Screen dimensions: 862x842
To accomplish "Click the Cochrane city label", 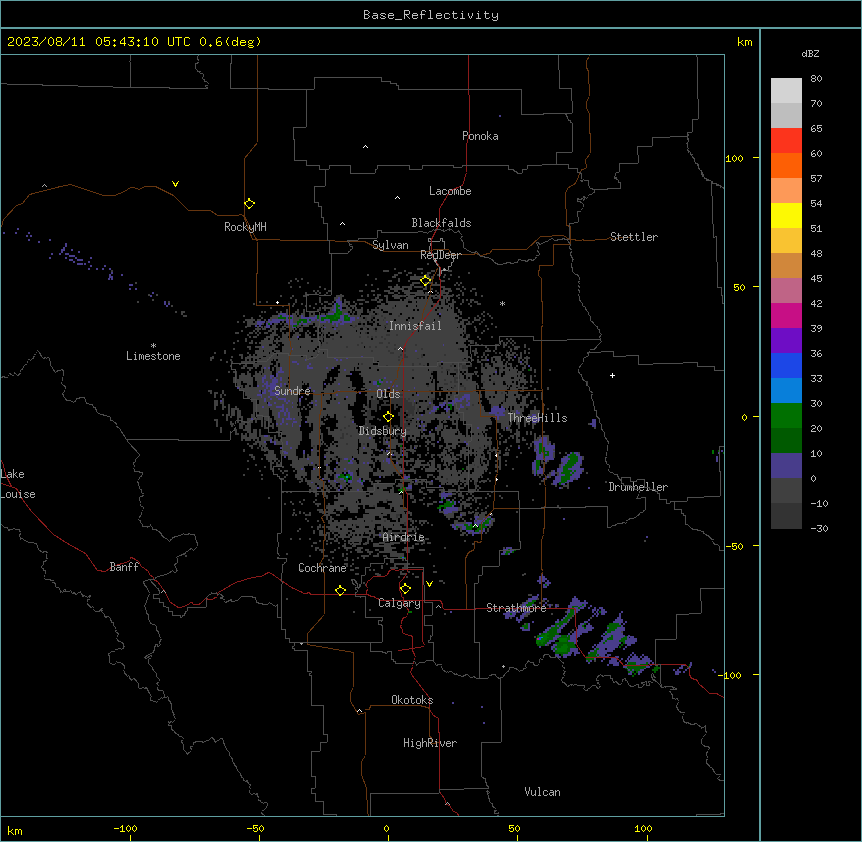I will tap(322, 568).
